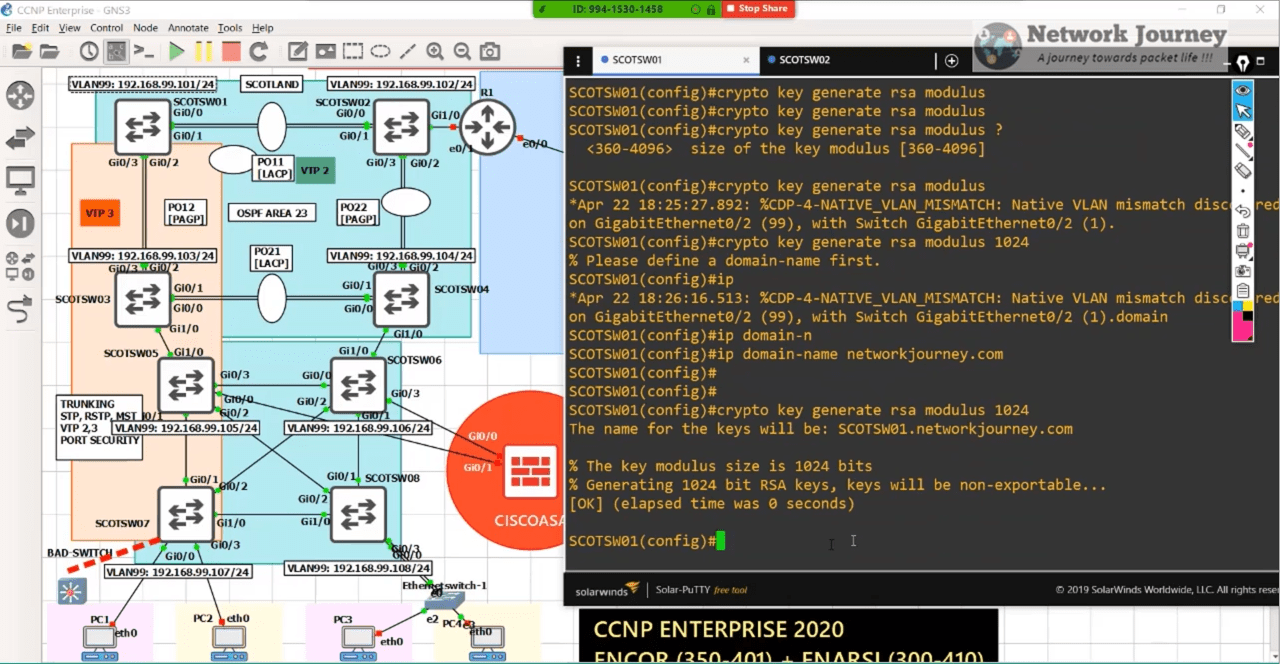Select the CISCOASA firewall node
Screen dimensions: 1280x664
click(530, 469)
